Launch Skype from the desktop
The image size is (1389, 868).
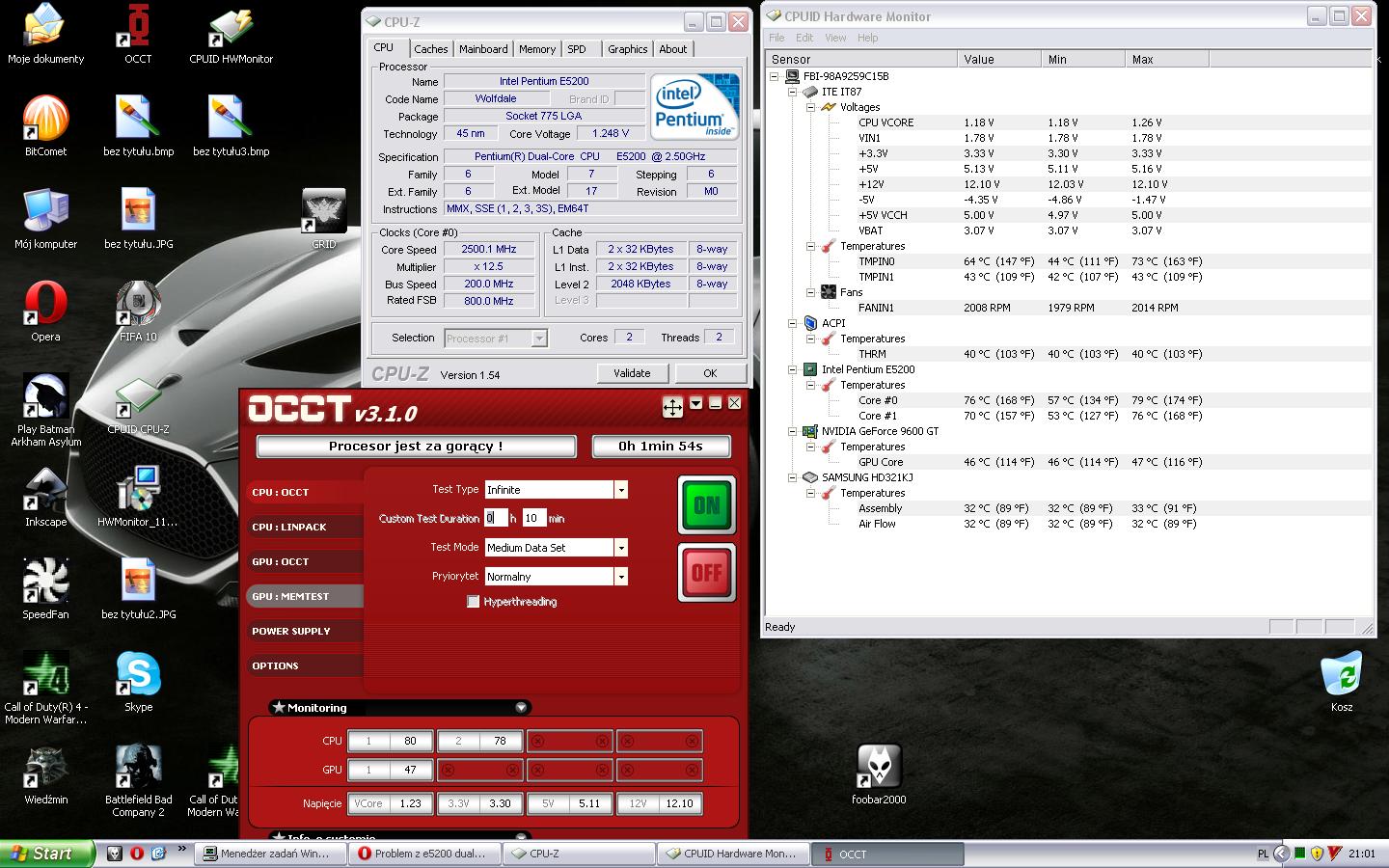[x=138, y=682]
